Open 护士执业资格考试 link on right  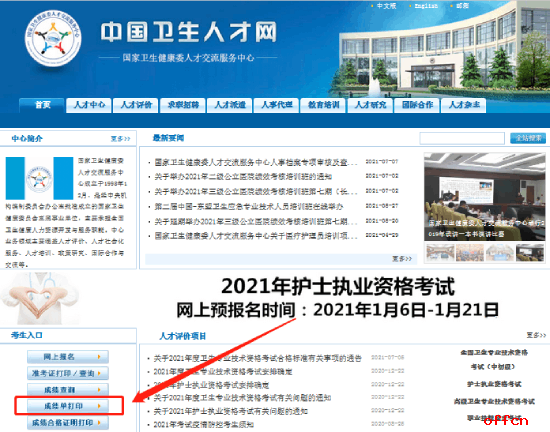tap(494, 384)
